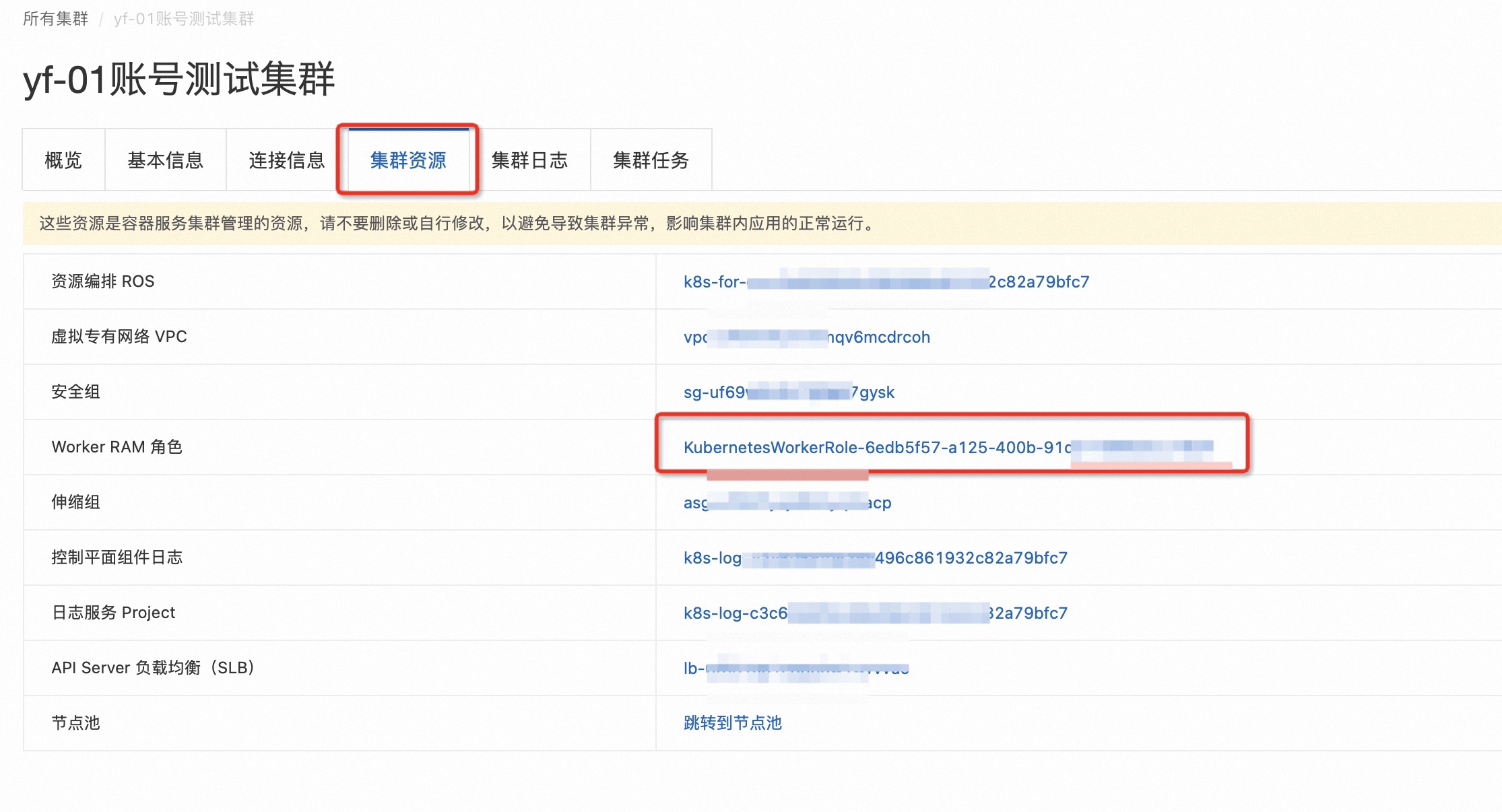
Task: Open the 集群任务 tab
Action: coord(651,160)
